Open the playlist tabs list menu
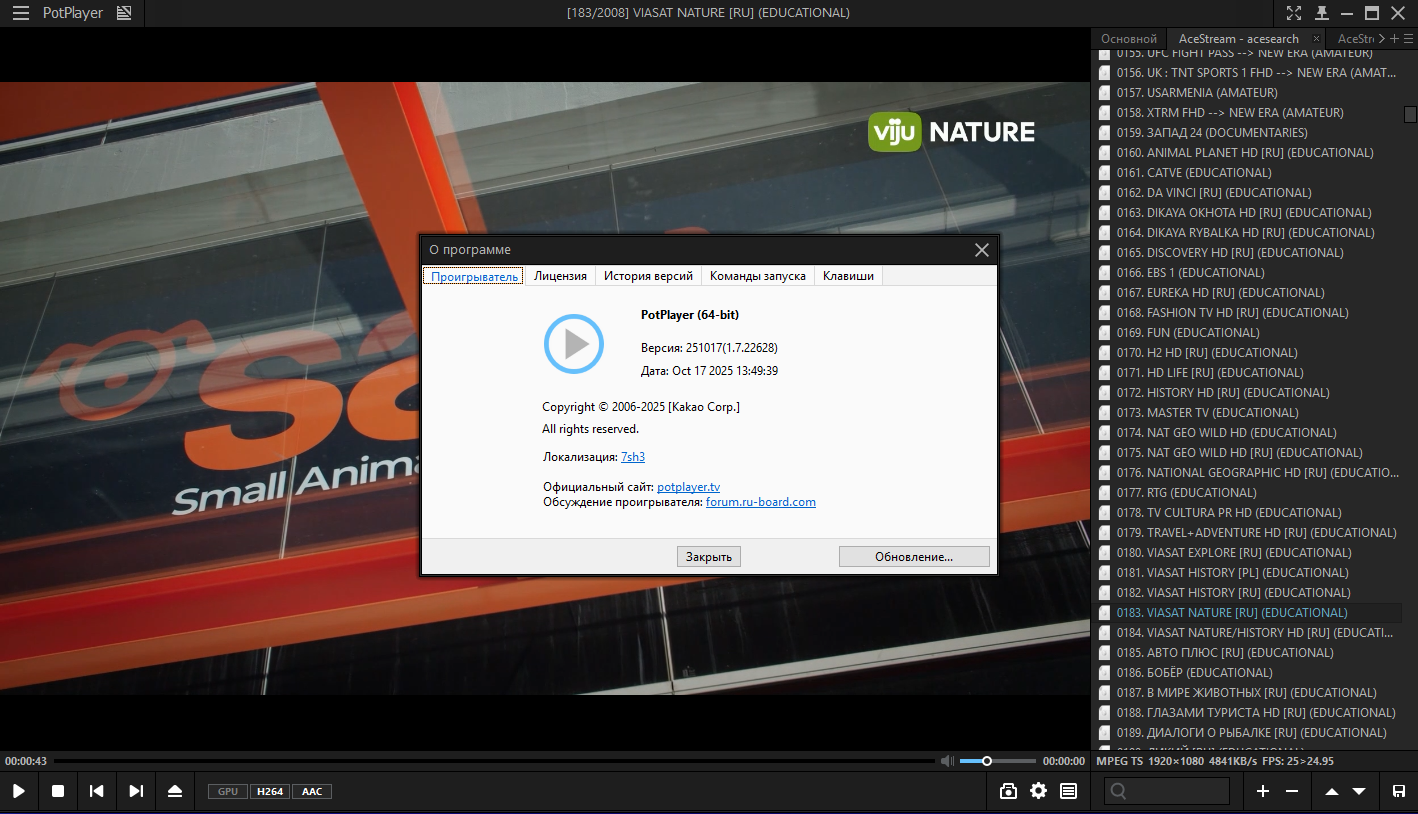The width and height of the screenshot is (1418, 814). coord(1407,39)
